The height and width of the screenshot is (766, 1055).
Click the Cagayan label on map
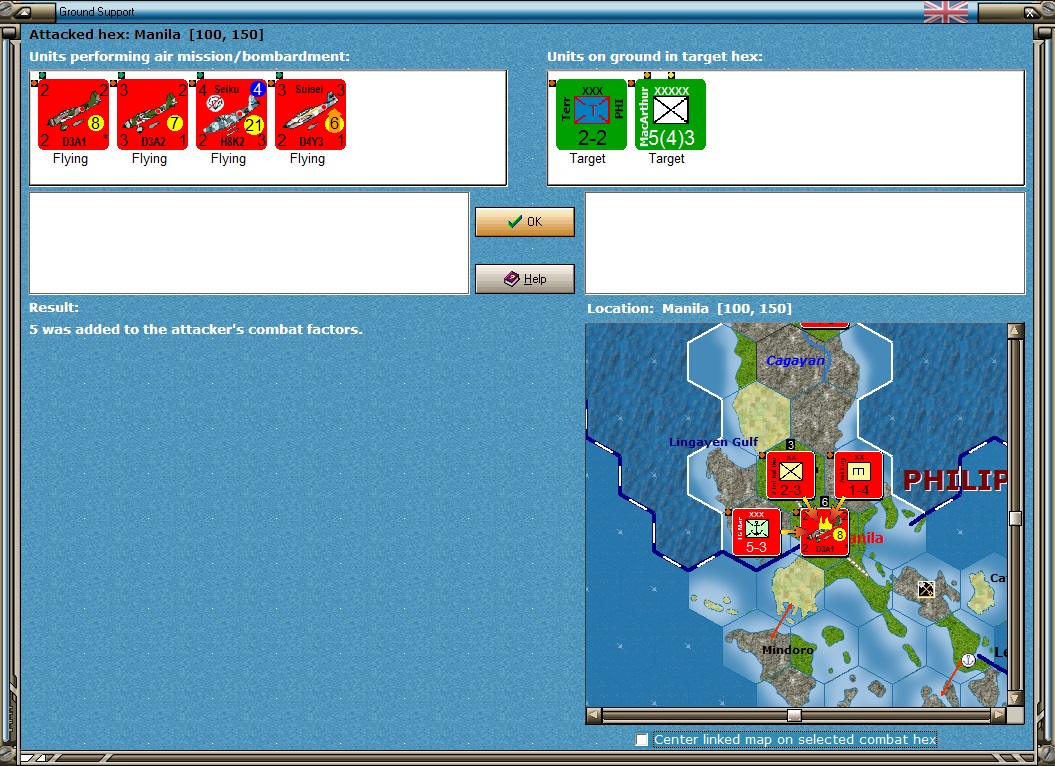(795, 361)
